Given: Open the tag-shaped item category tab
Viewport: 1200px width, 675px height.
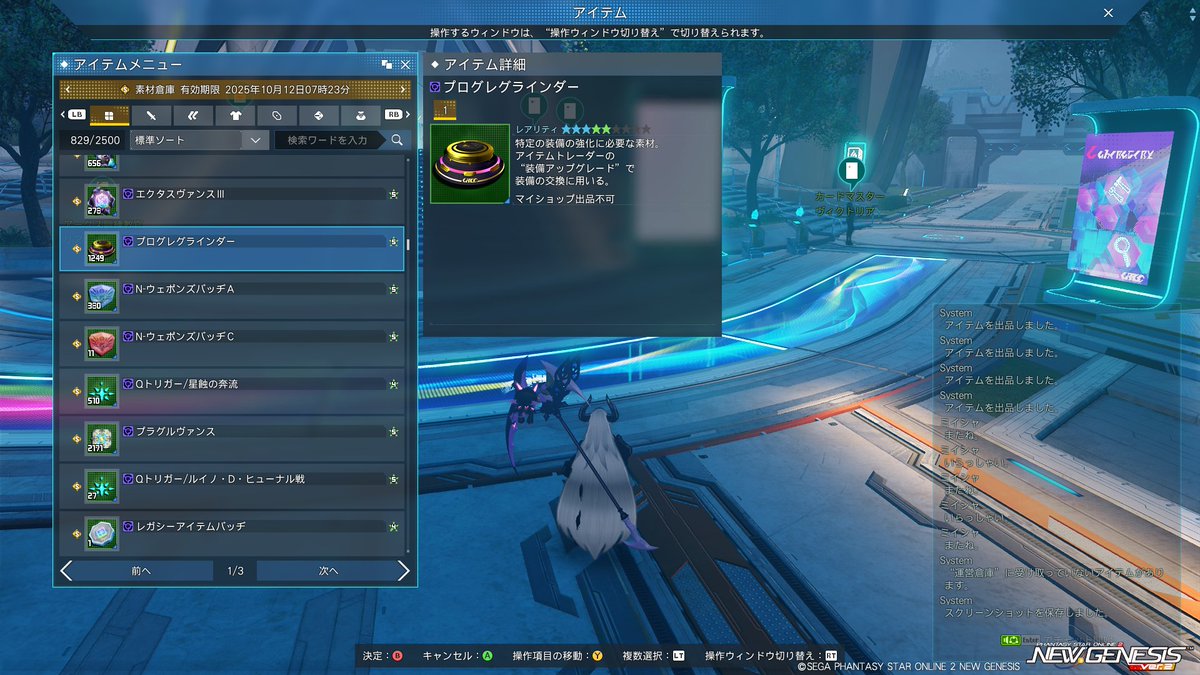Looking at the screenshot, I should click(x=277, y=115).
